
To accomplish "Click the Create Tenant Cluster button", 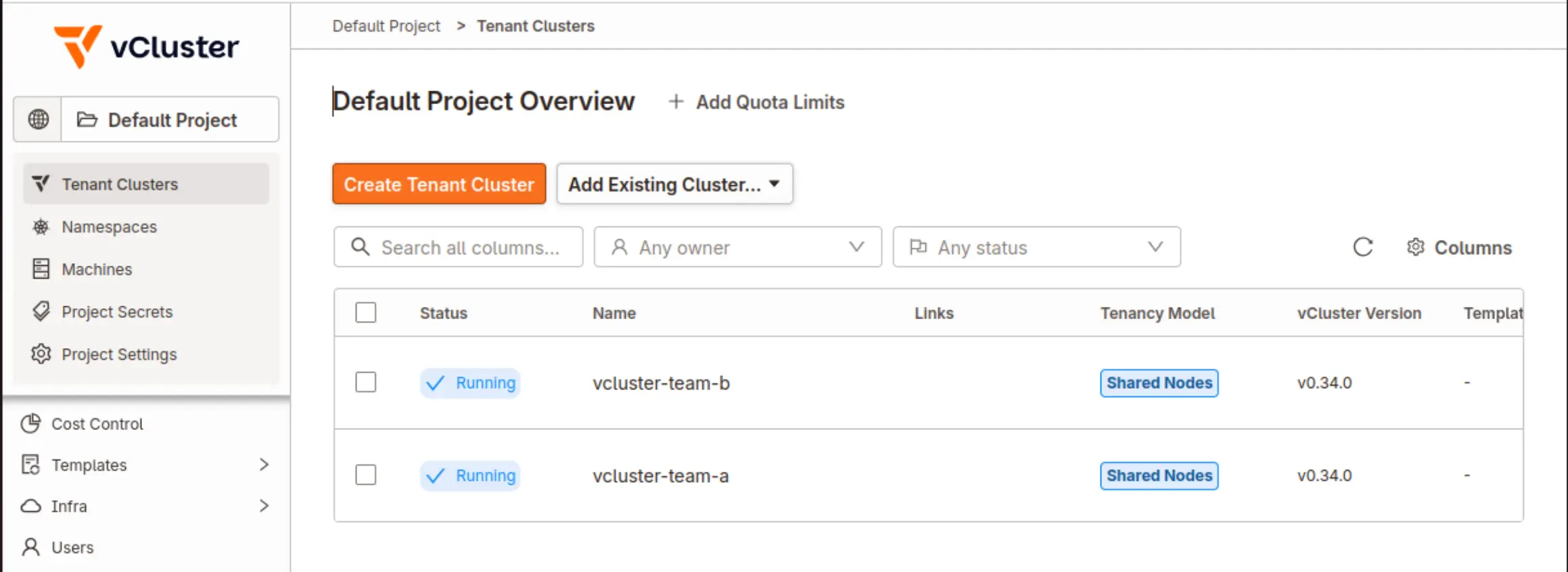I will click(439, 184).
